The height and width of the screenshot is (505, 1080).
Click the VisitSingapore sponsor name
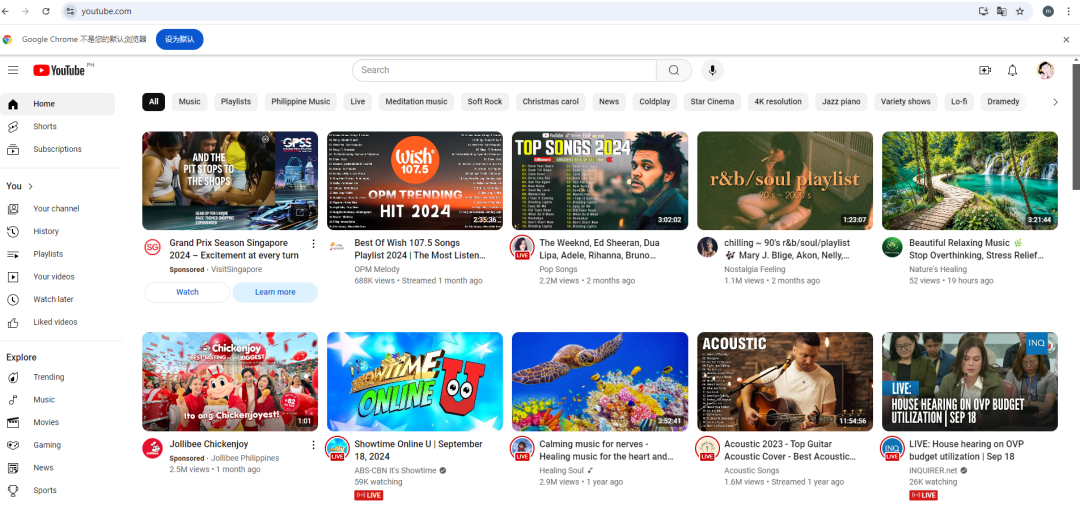pos(236,269)
